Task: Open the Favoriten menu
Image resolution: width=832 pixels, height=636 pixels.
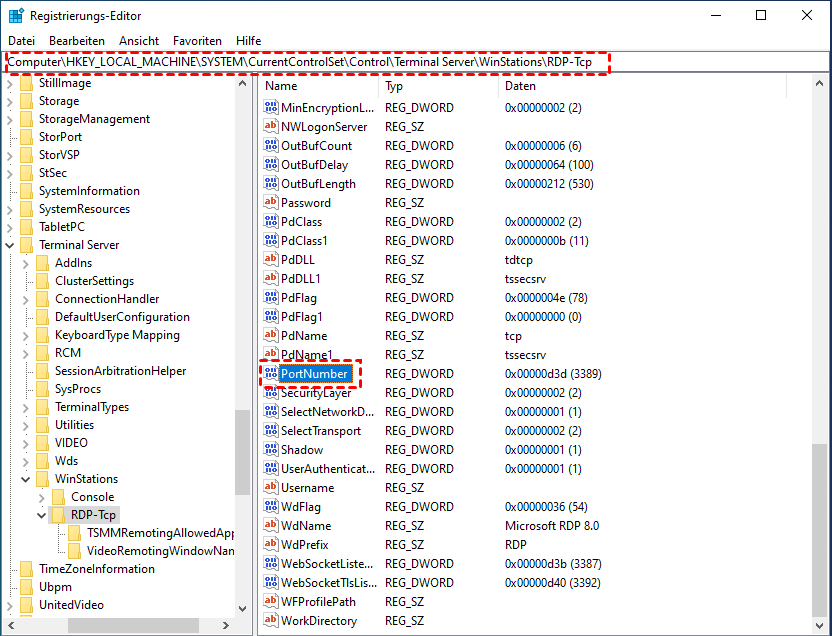Action: [x=197, y=40]
